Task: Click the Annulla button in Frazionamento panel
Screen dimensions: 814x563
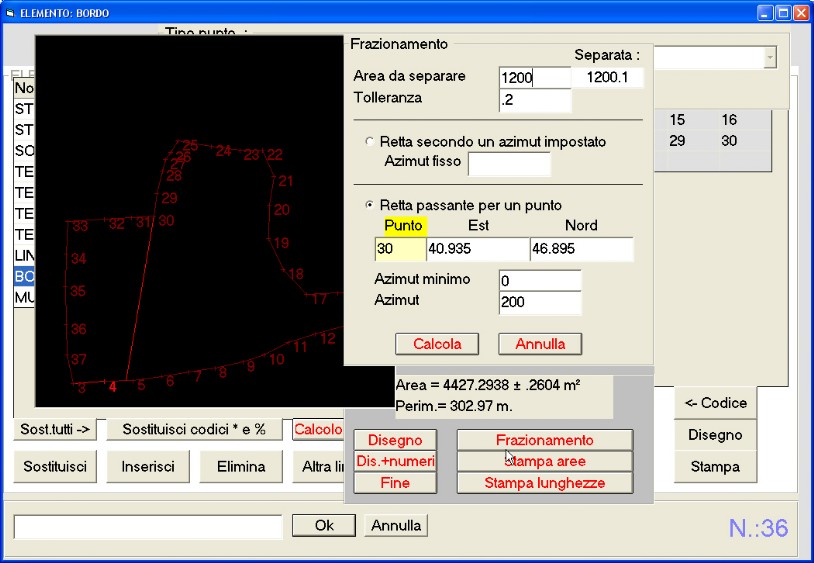Action: point(540,344)
